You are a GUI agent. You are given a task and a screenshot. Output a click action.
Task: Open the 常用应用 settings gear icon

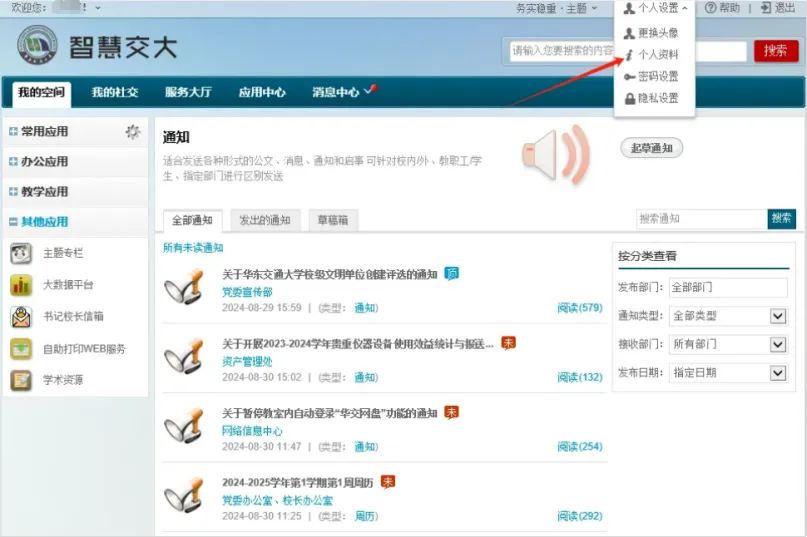pos(133,132)
